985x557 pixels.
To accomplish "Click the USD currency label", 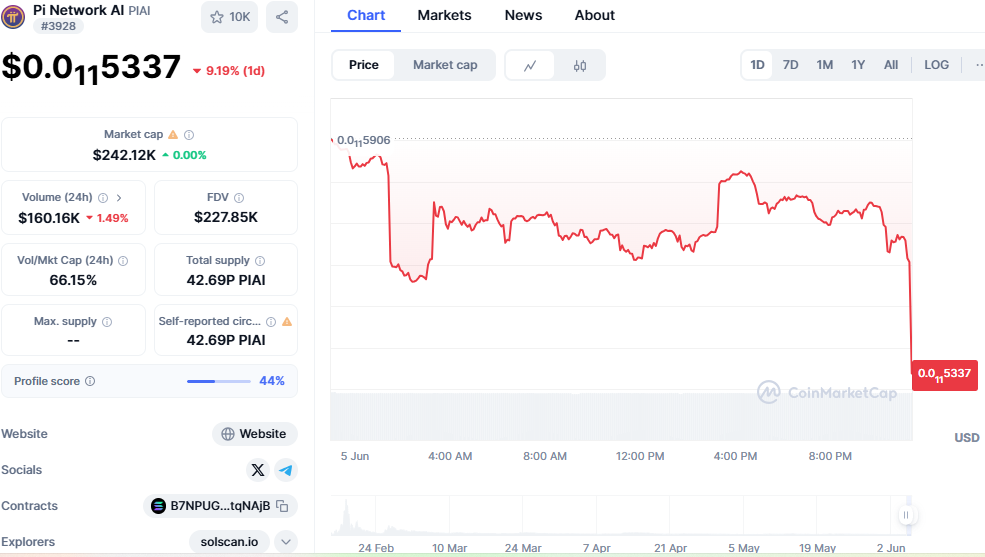I will (967, 438).
